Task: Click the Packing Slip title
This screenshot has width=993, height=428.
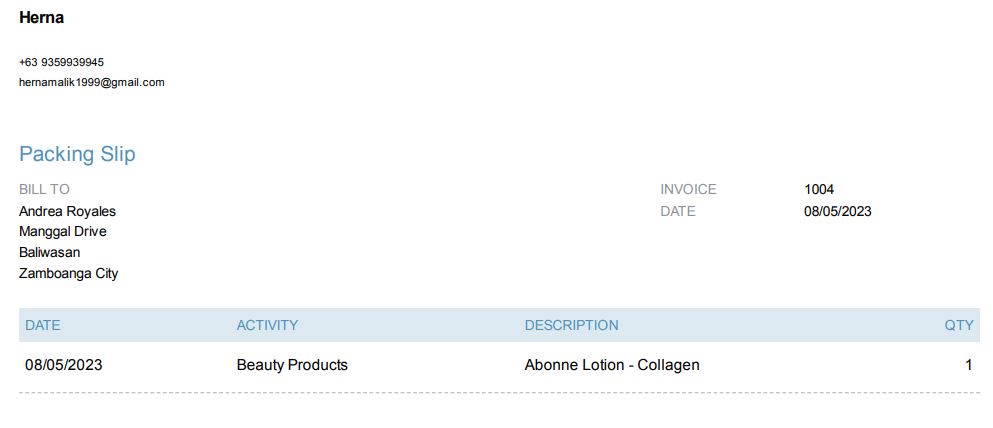Action: (x=77, y=154)
